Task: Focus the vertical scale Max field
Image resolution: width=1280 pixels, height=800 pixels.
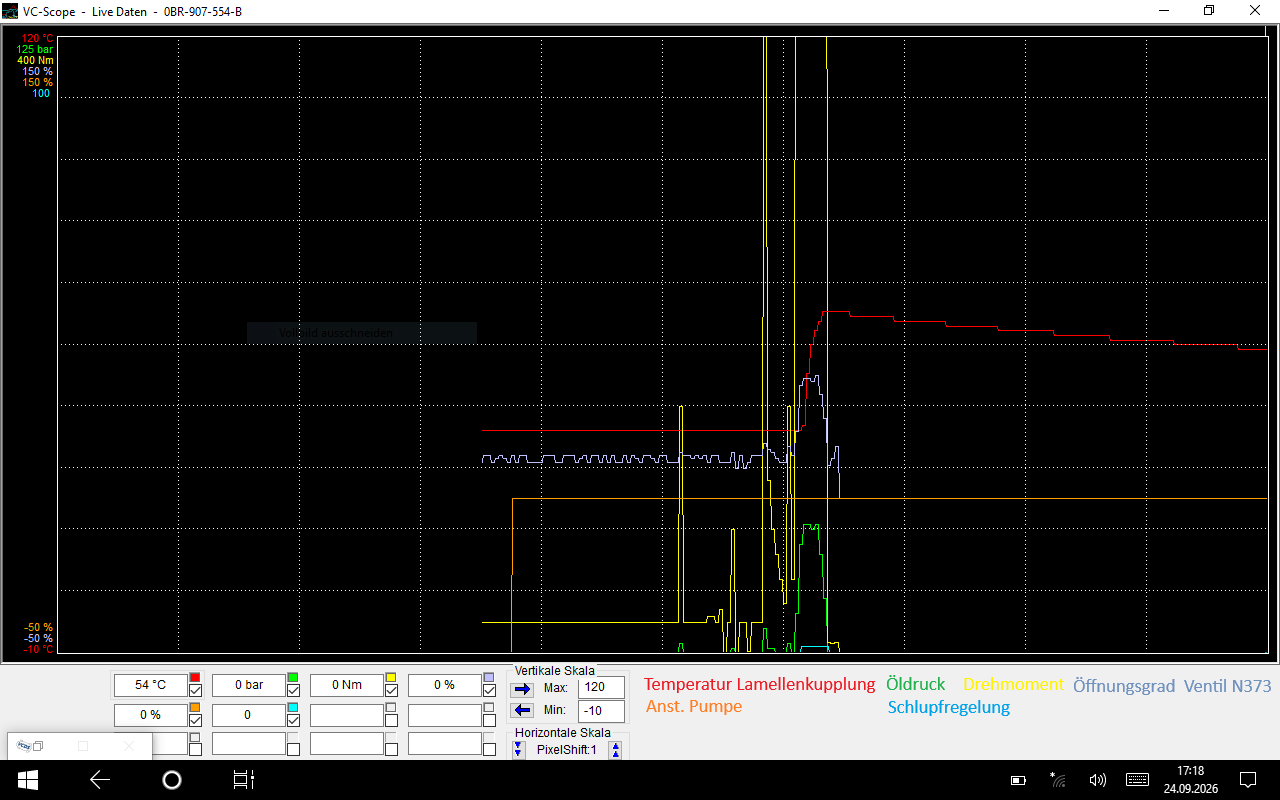Action: tap(602, 688)
